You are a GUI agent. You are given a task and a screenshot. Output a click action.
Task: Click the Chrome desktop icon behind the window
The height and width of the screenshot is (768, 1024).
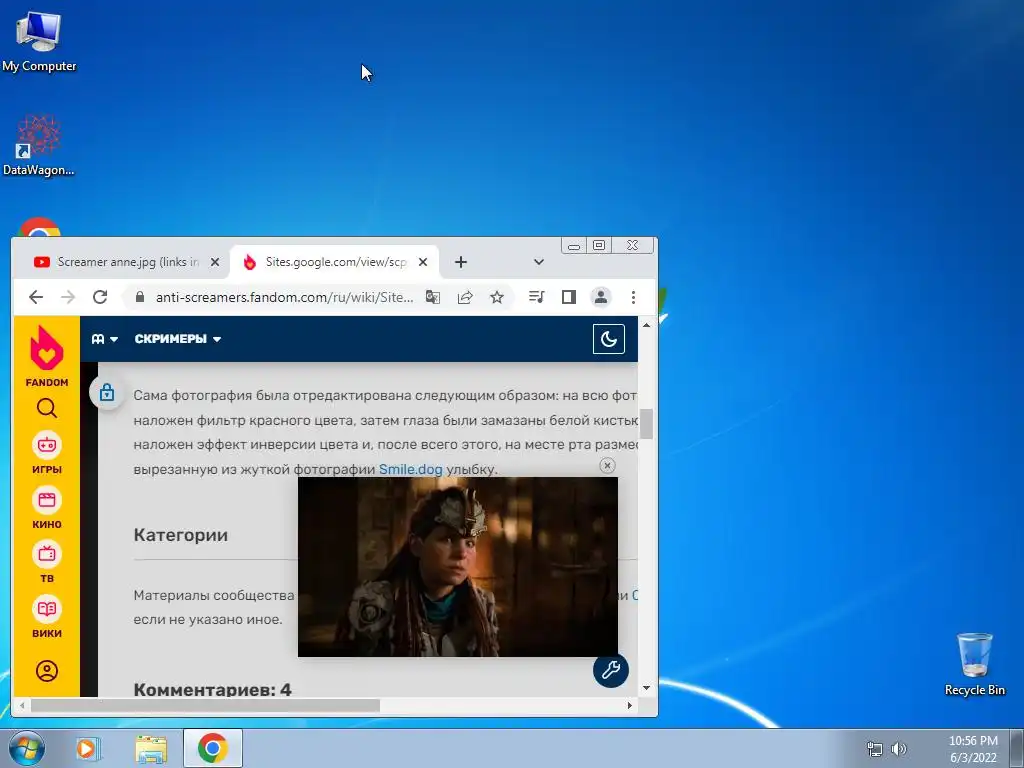point(39,227)
